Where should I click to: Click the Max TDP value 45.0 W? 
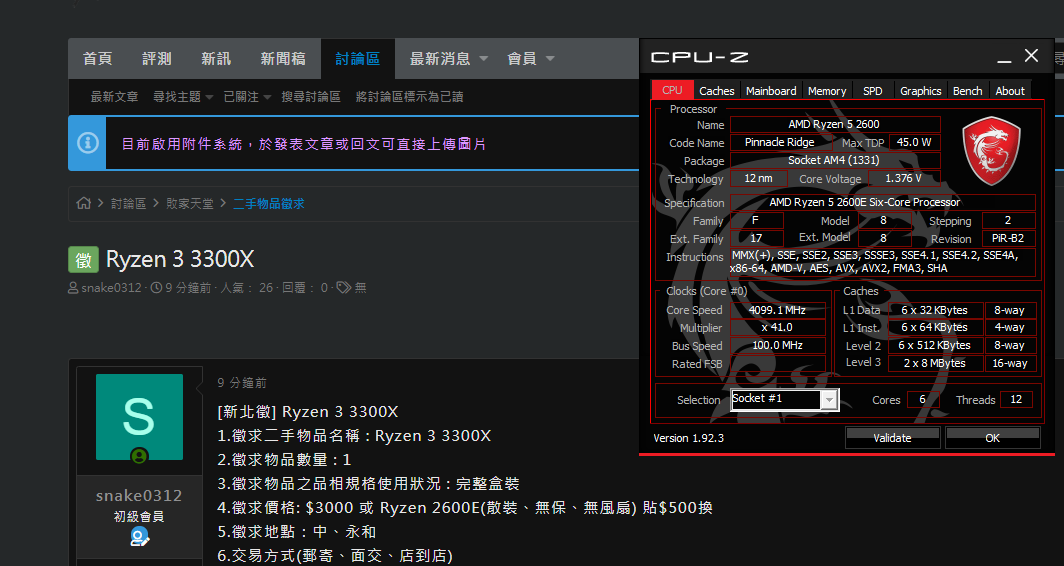(914, 143)
